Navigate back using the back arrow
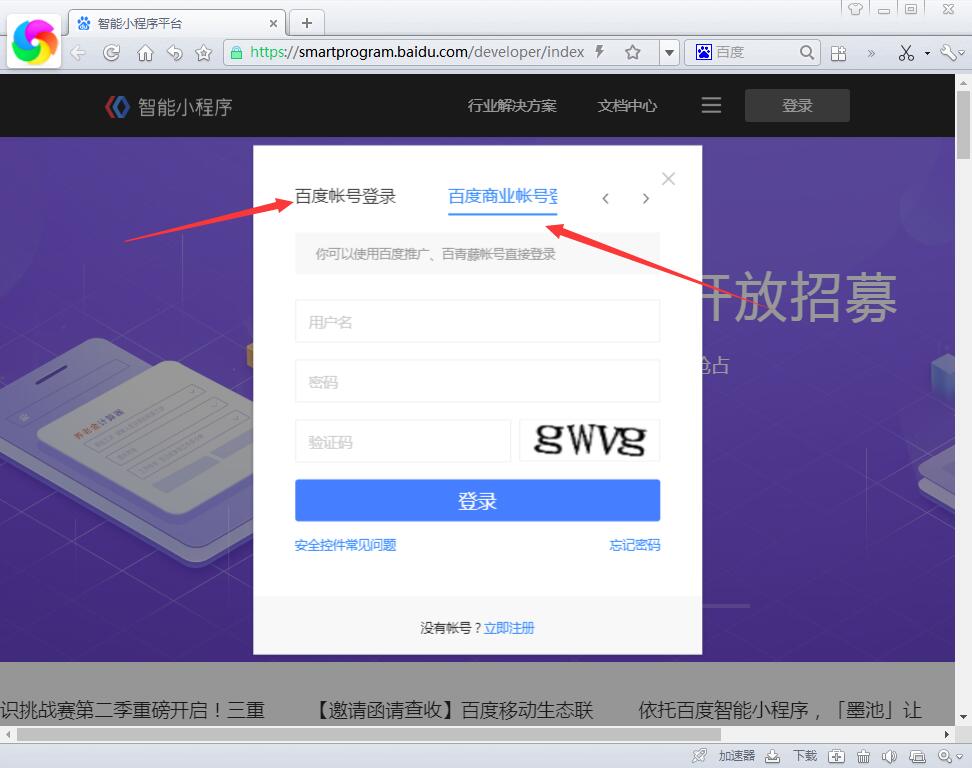This screenshot has height=768, width=972. [x=78, y=51]
